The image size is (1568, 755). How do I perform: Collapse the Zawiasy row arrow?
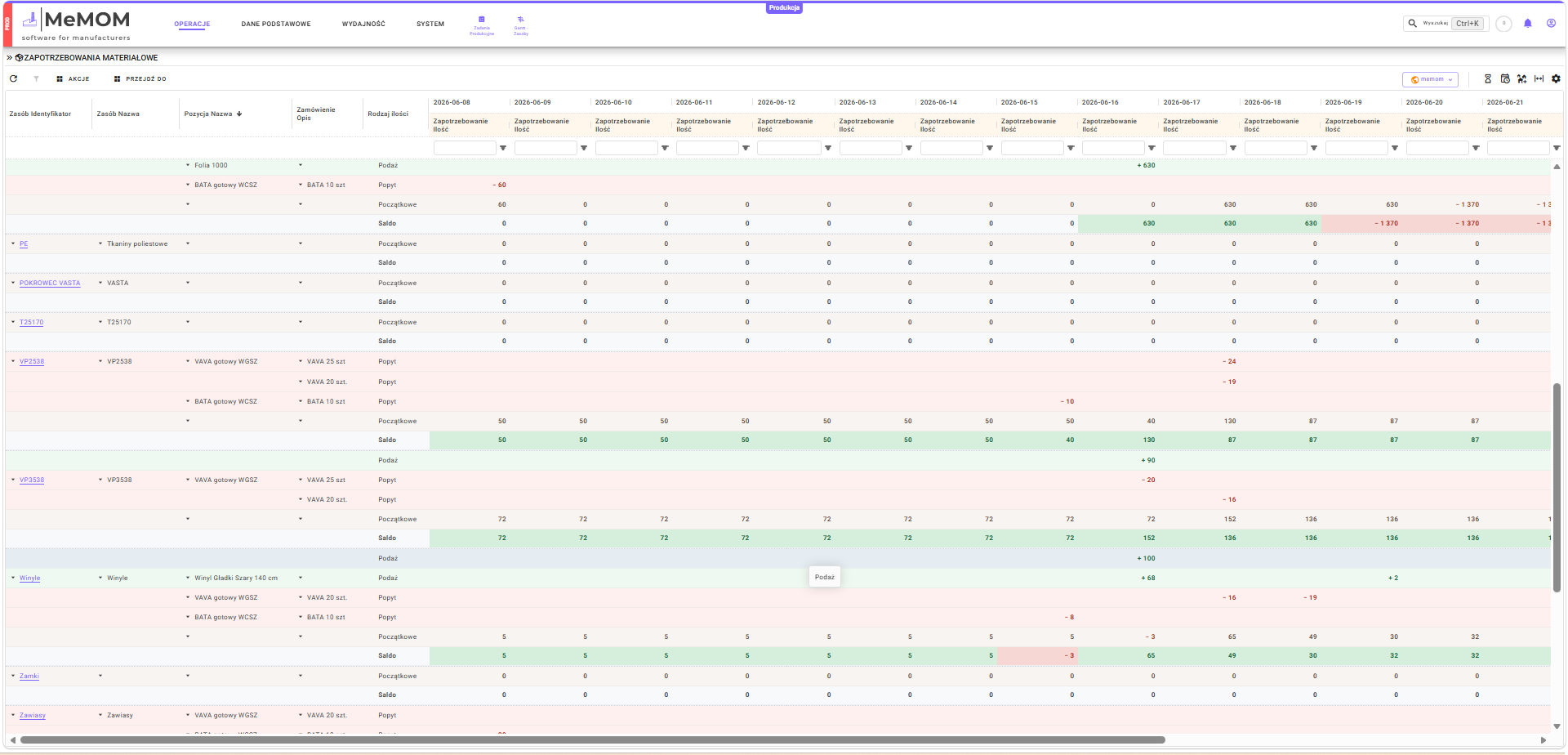[x=13, y=715]
